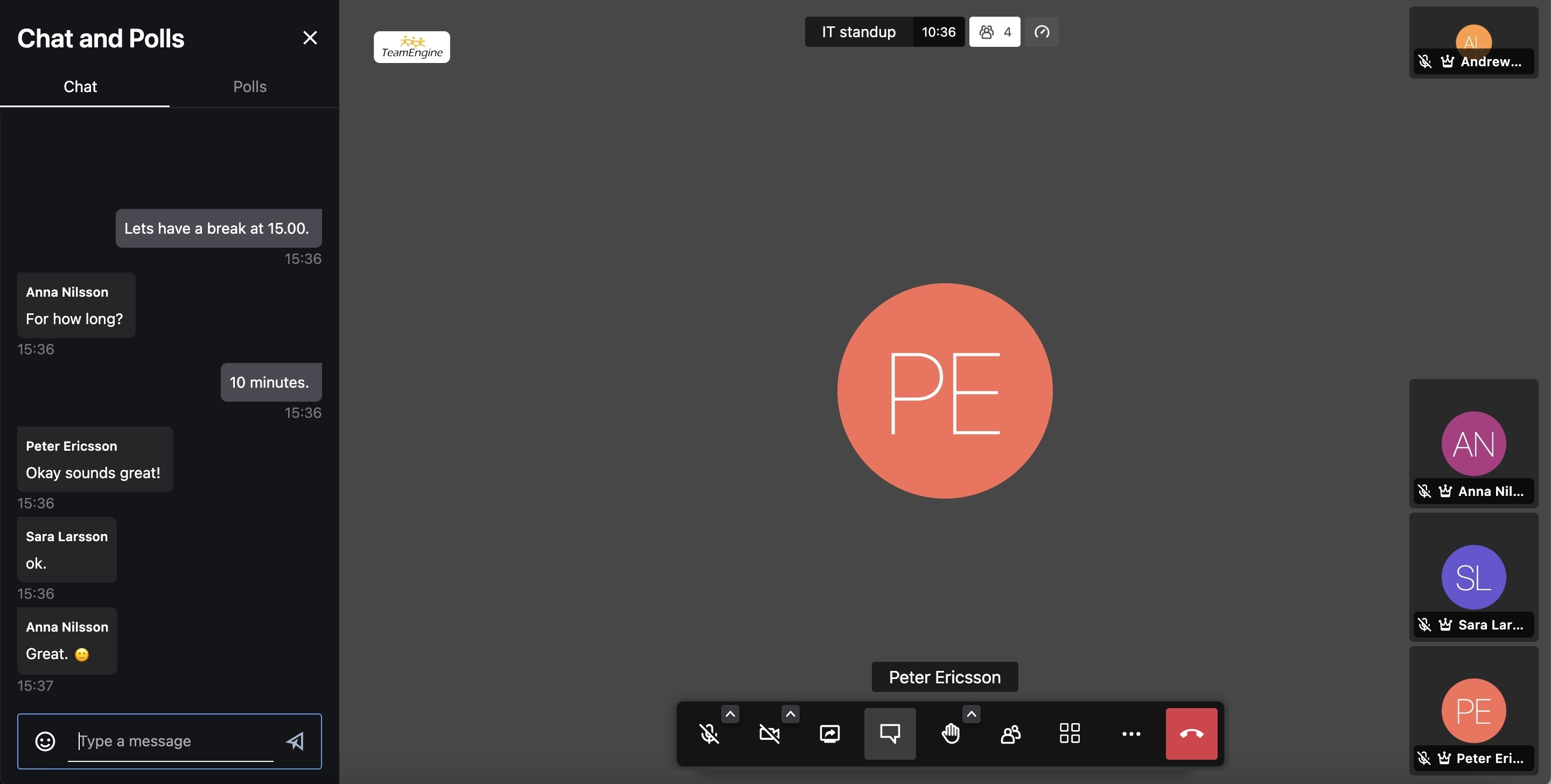Image resolution: width=1551 pixels, height=784 pixels.
Task: Start screen sharing
Action: coord(830,733)
